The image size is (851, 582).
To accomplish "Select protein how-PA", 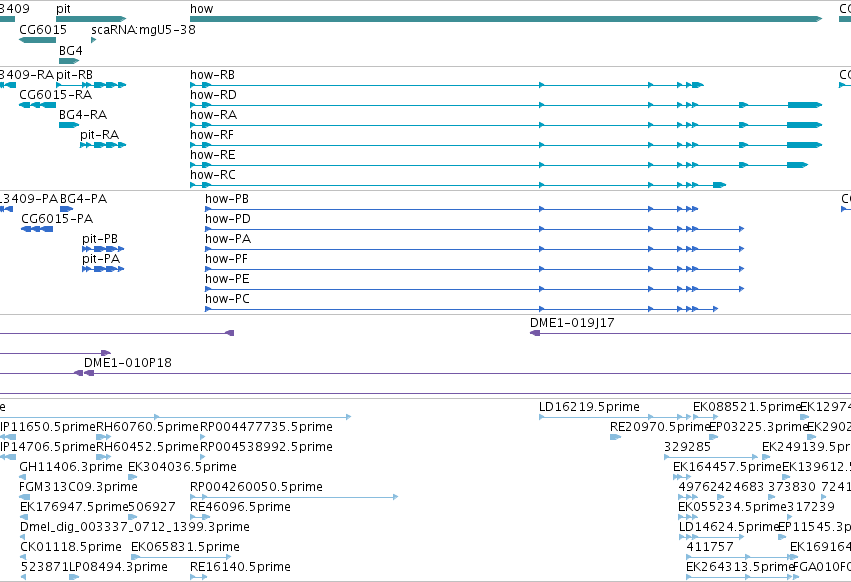I will 474,249.
